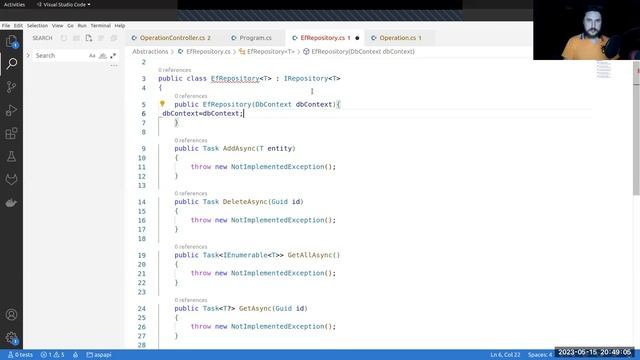Click the 0 tests status bar item

[20, 355]
